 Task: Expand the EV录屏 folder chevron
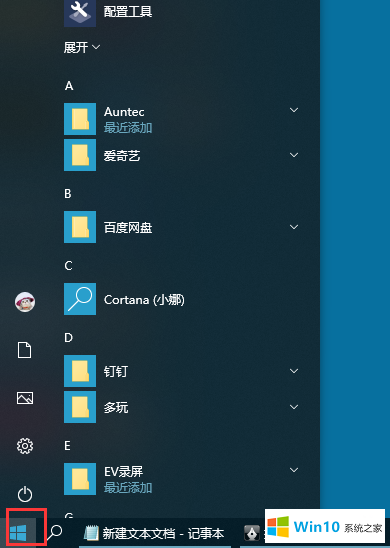coord(294,470)
